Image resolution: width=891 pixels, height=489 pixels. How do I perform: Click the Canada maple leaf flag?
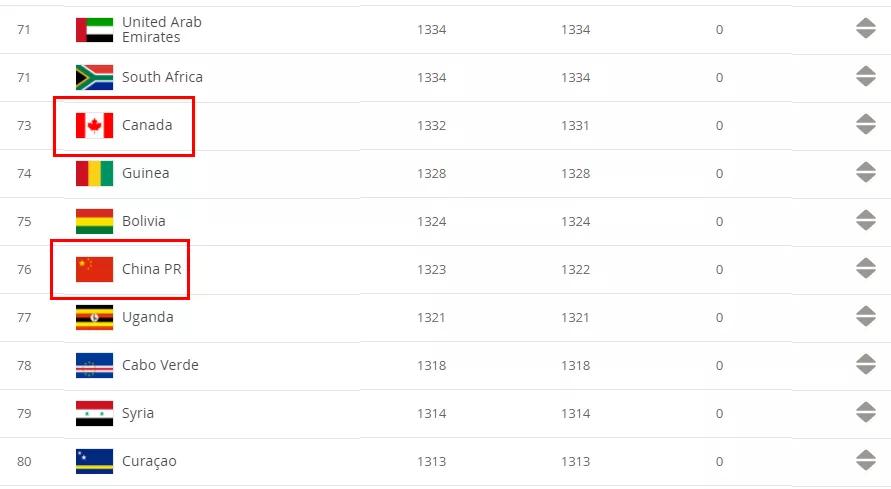(94, 125)
